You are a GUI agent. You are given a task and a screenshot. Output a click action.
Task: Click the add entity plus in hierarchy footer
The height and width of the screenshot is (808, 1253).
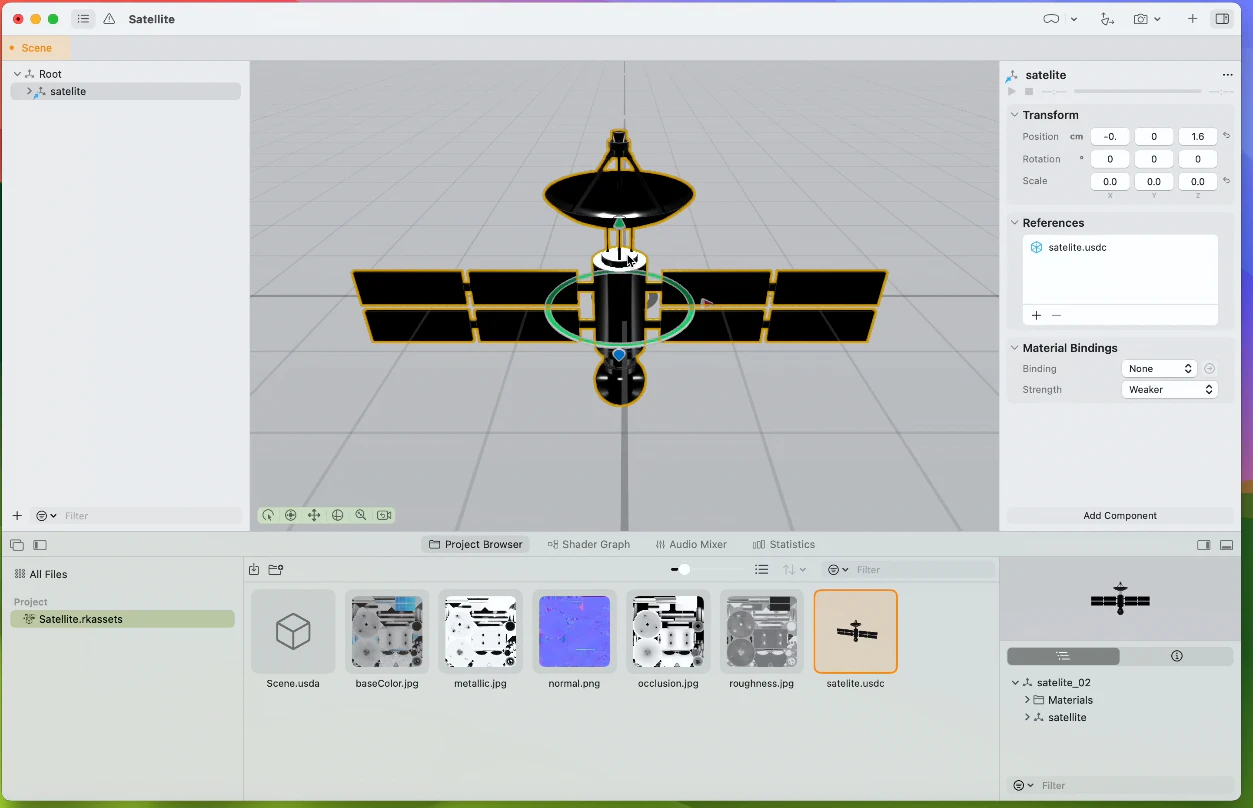(x=17, y=516)
